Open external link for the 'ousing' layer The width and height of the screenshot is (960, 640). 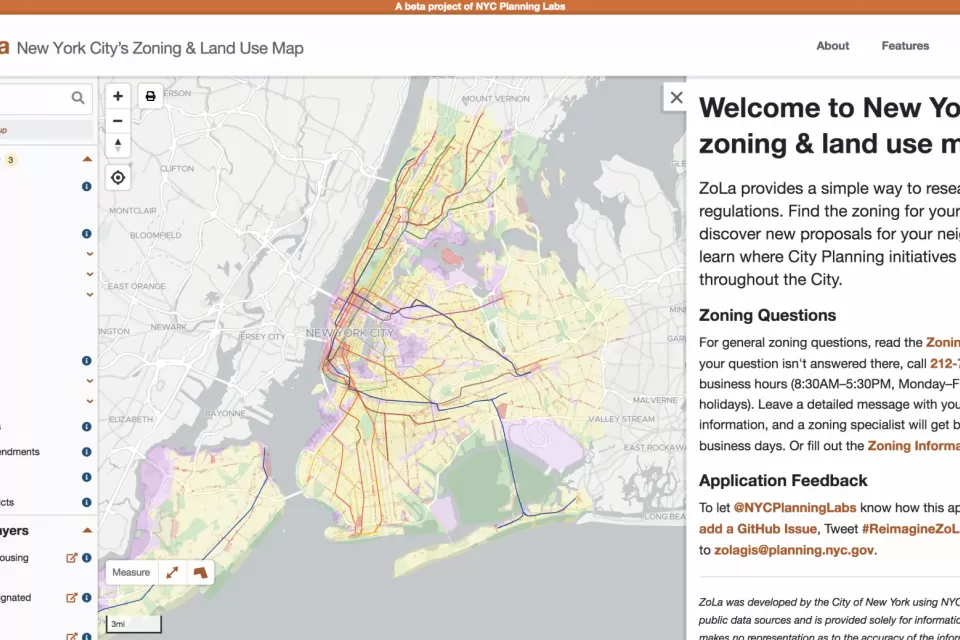(x=71, y=558)
